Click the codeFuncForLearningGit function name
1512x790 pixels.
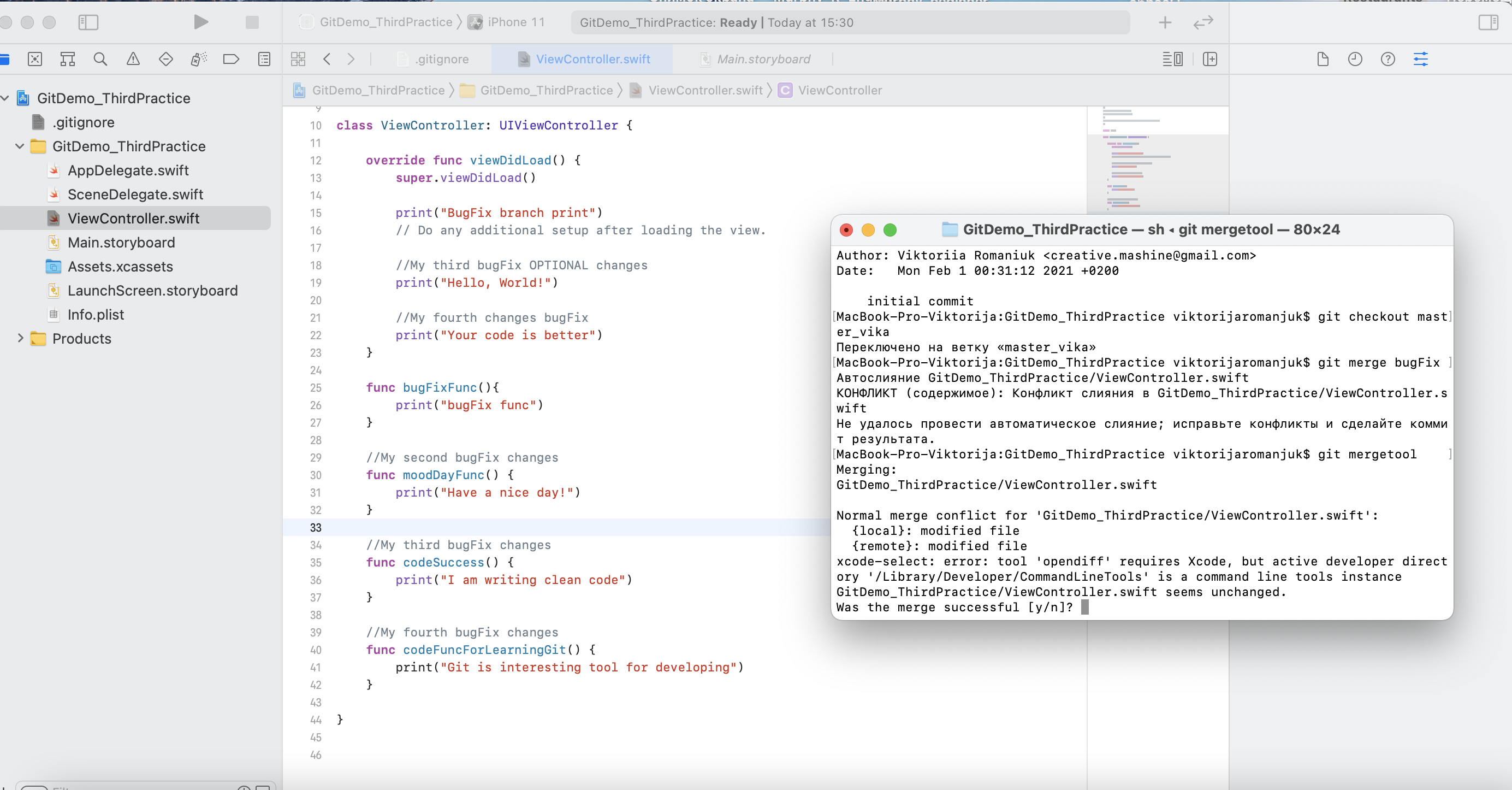coord(484,650)
